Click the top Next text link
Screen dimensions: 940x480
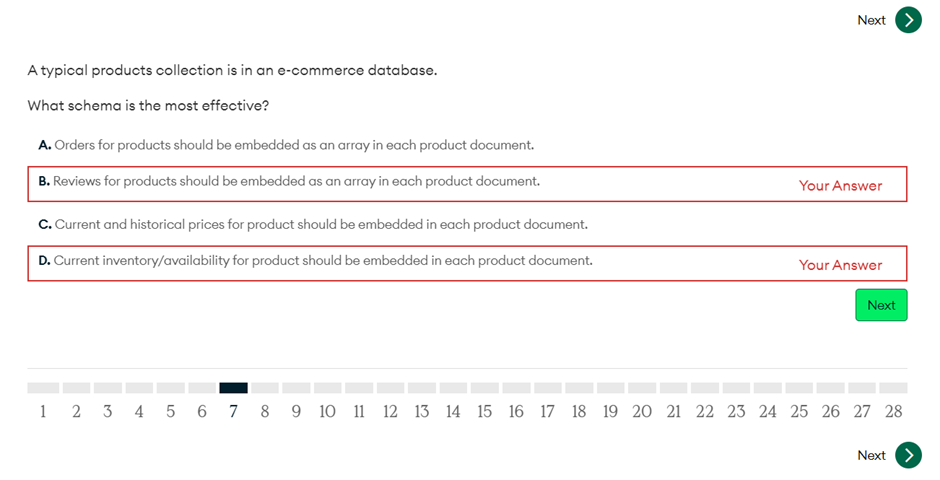coord(871,20)
